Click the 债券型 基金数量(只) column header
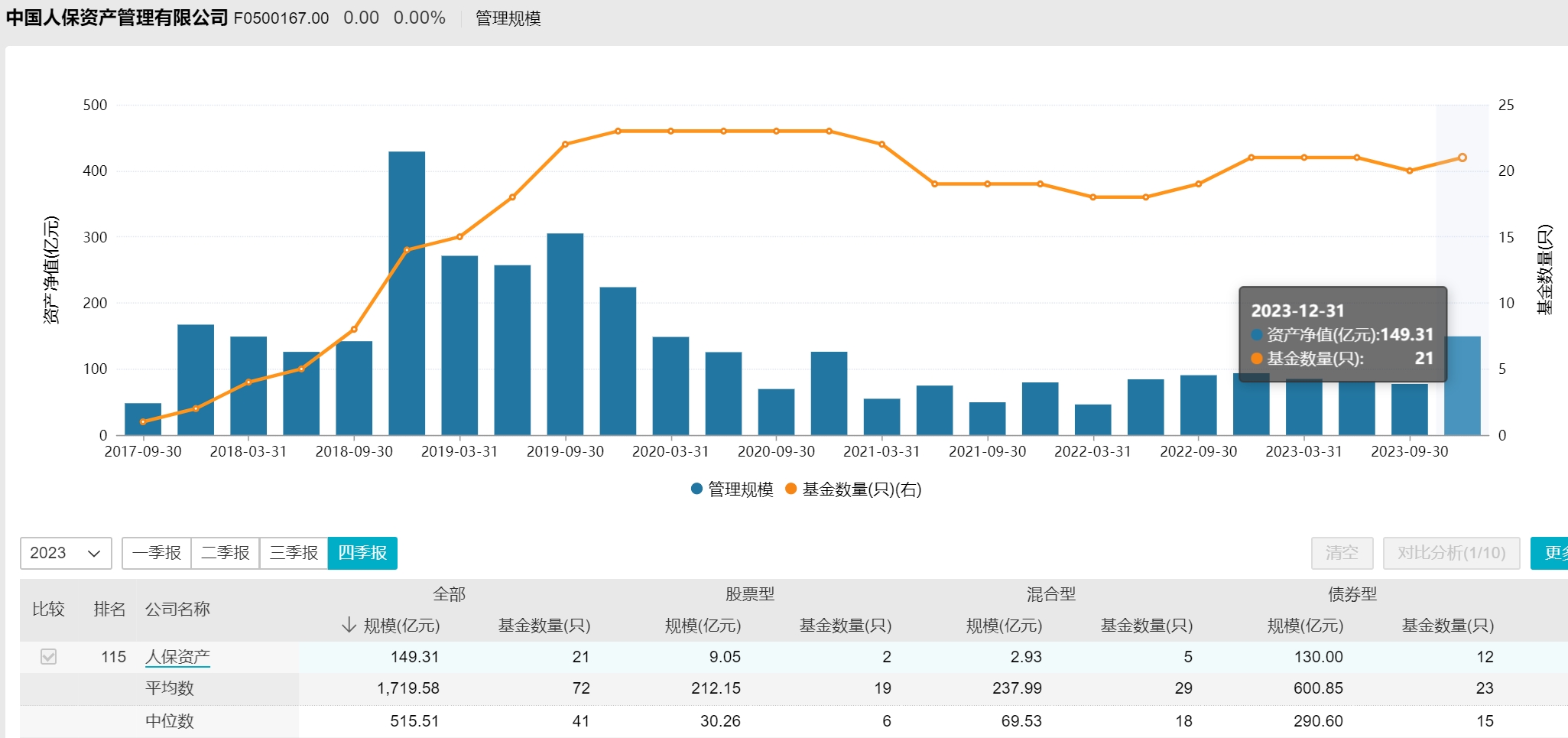Screen dimensions: 1568x738 1447,626
